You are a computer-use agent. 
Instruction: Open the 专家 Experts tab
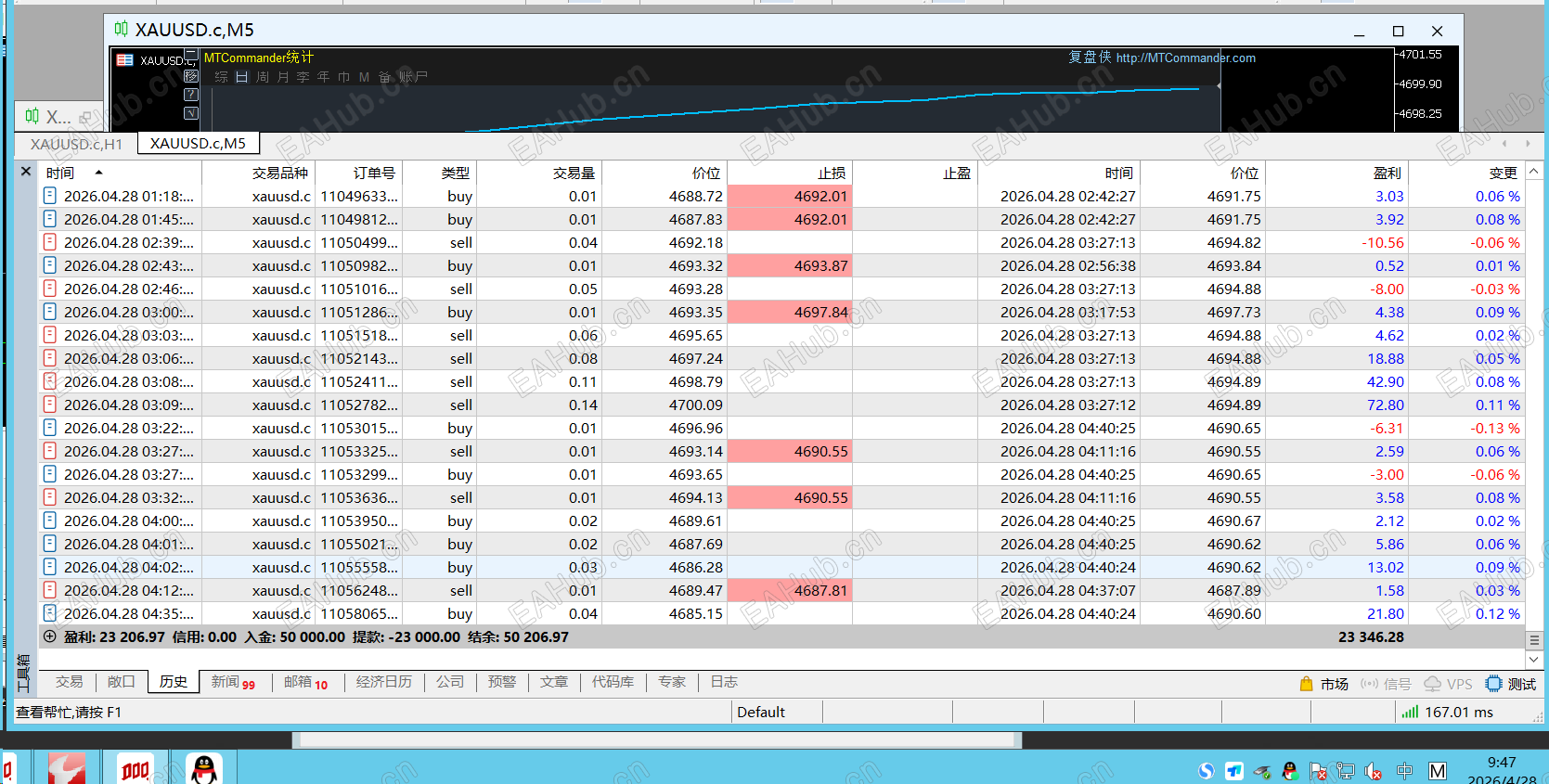(x=672, y=682)
